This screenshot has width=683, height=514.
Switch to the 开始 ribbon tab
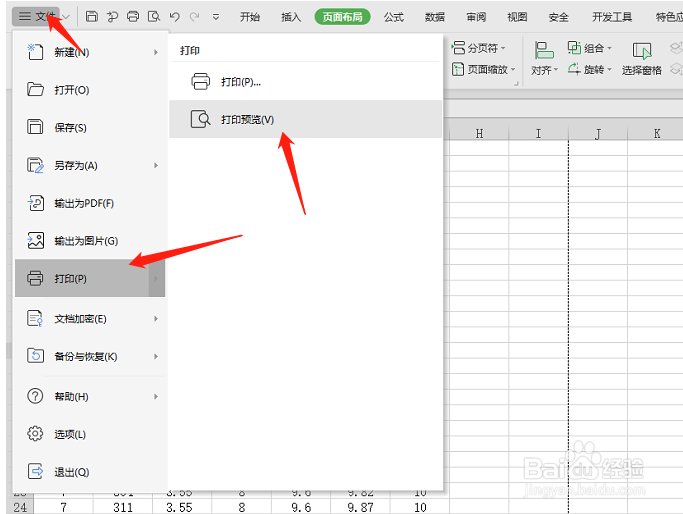(x=250, y=17)
